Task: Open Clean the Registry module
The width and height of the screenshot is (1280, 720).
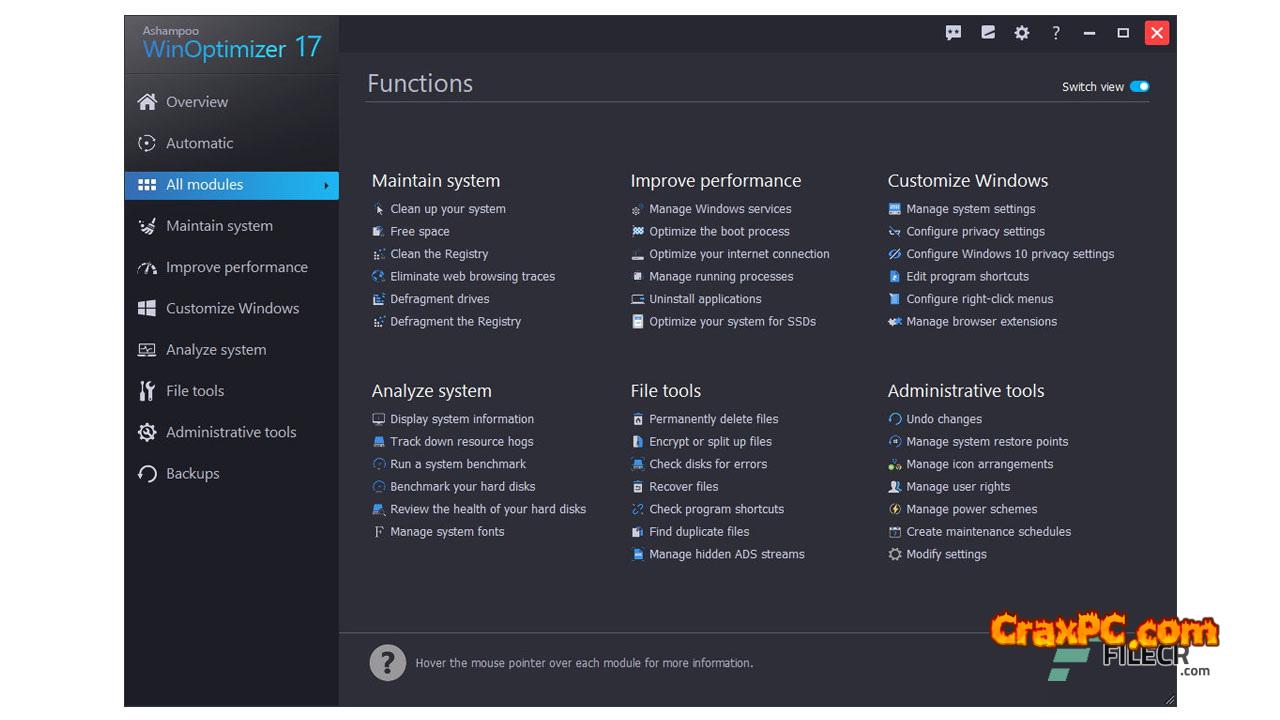Action: pyautogui.click(x=439, y=254)
